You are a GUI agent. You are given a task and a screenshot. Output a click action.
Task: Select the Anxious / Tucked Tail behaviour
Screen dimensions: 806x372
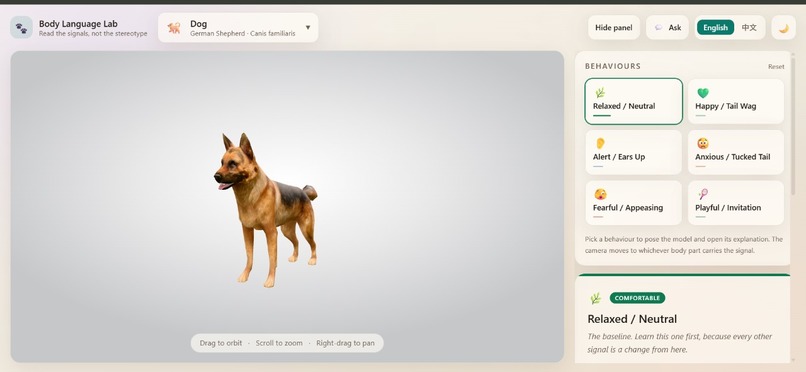[736, 152]
